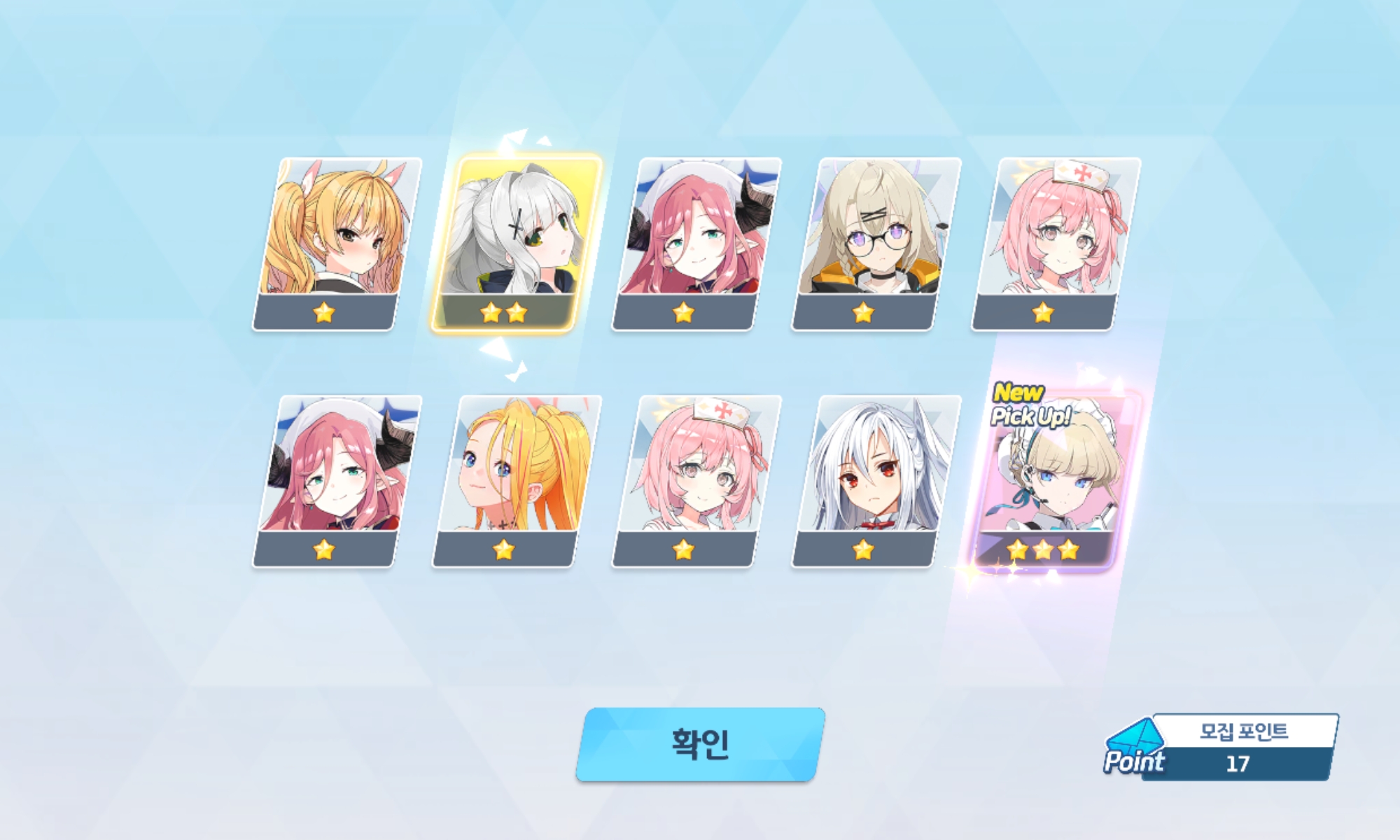The width and height of the screenshot is (1400, 840).
Task: Select the top-row horned pink-haired character card
Action: (696, 244)
